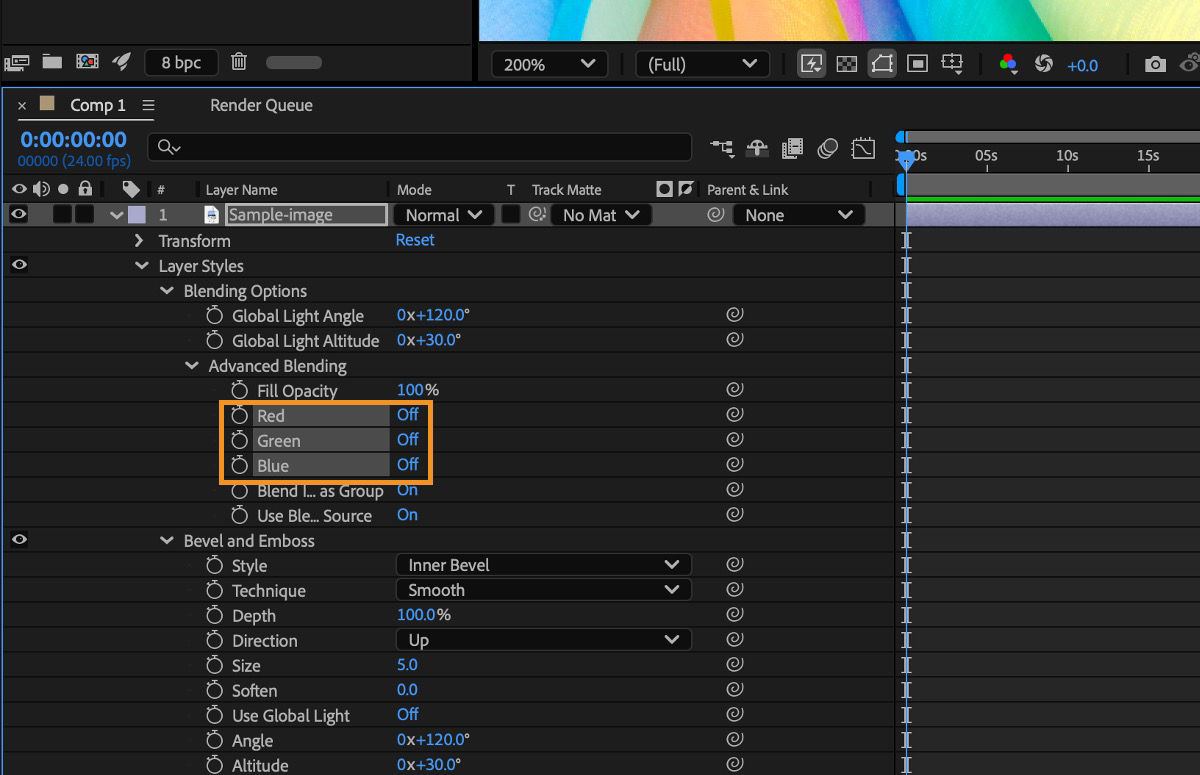Viewport: 1200px width, 775px height.
Task: Click the Delete selected project items trash icon
Action: click(239, 62)
